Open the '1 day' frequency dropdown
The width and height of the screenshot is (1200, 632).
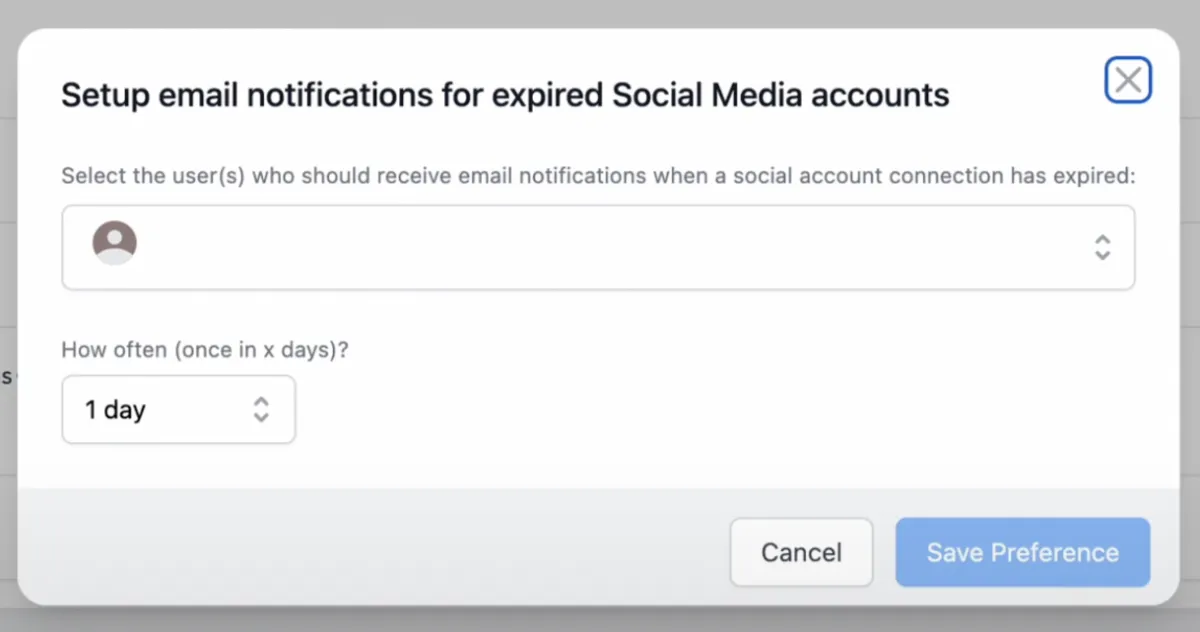click(179, 409)
